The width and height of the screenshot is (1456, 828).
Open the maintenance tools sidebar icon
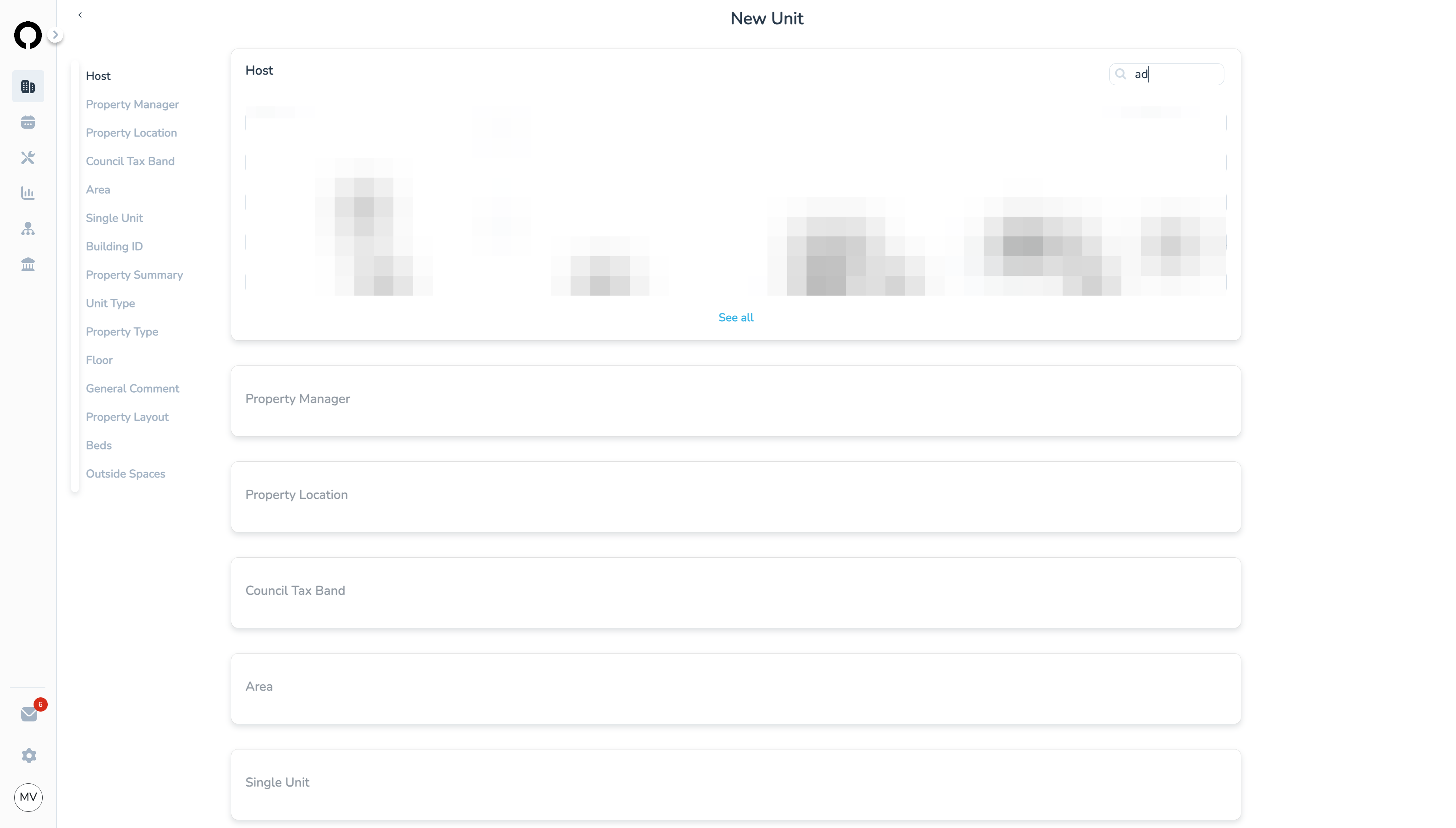[x=28, y=157]
